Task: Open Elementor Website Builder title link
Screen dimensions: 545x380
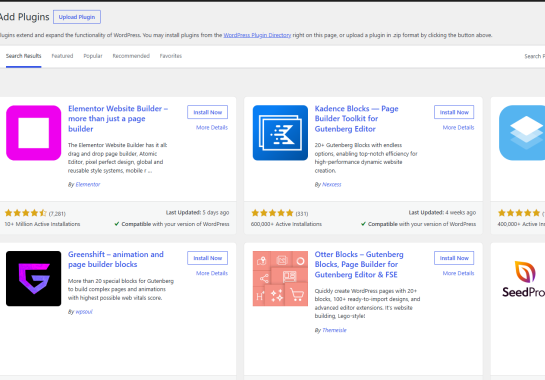Action: (118, 119)
